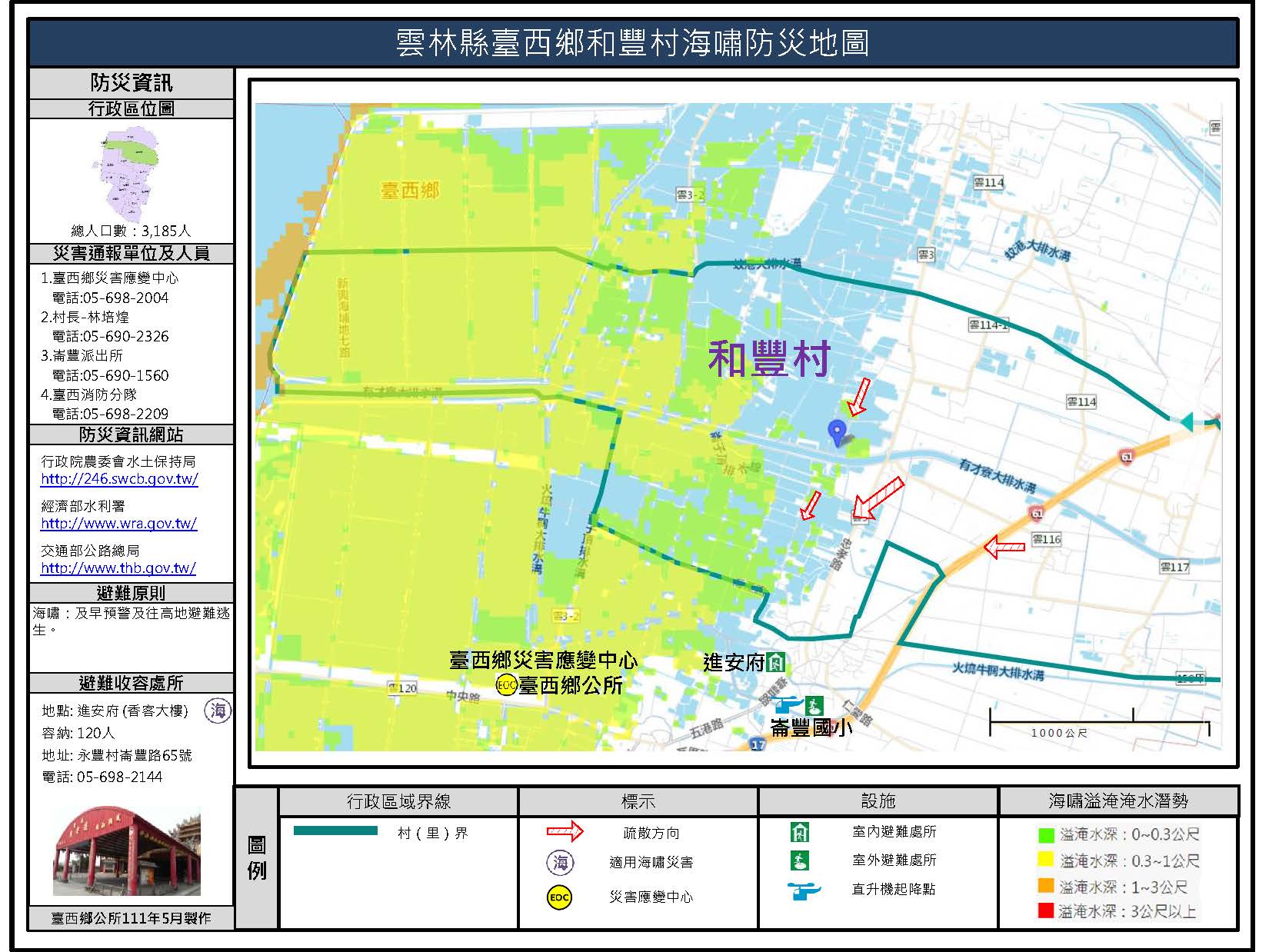
Task: Click the 進安府 shelter photo
Action: [127, 850]
